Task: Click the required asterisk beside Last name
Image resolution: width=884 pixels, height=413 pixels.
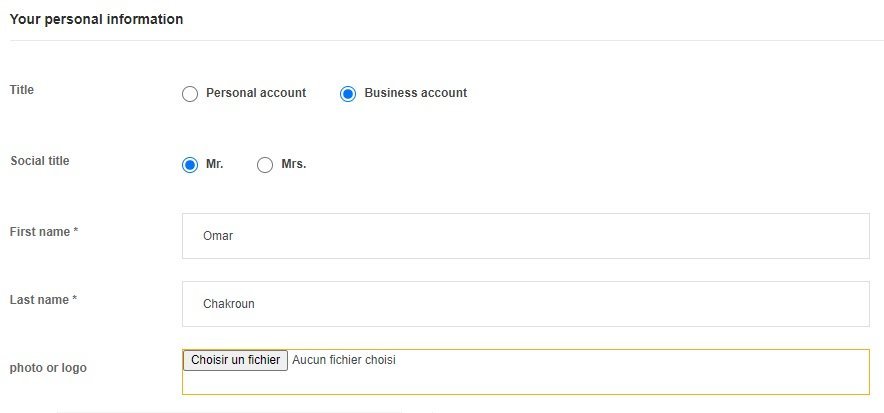Action: (74, 299)
